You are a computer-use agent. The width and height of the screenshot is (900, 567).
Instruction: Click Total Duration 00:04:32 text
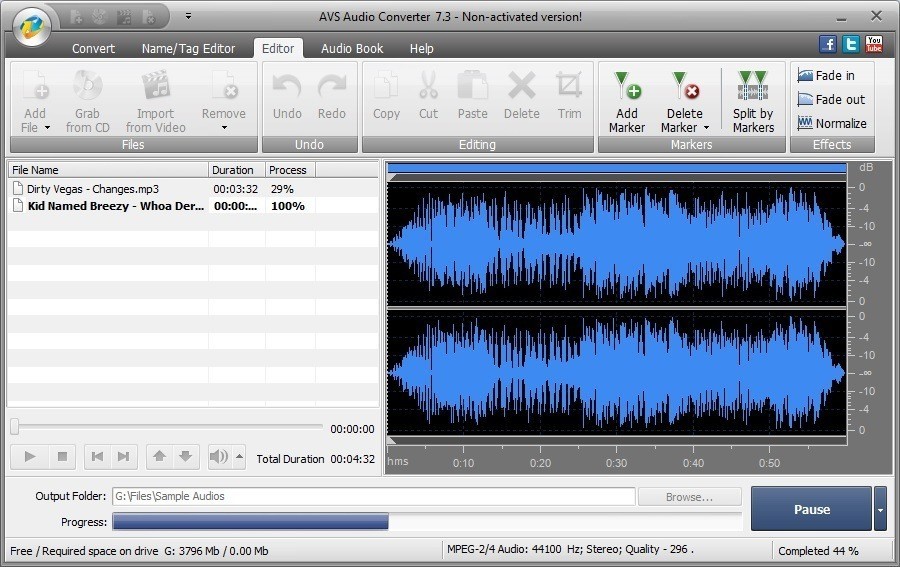316,459
